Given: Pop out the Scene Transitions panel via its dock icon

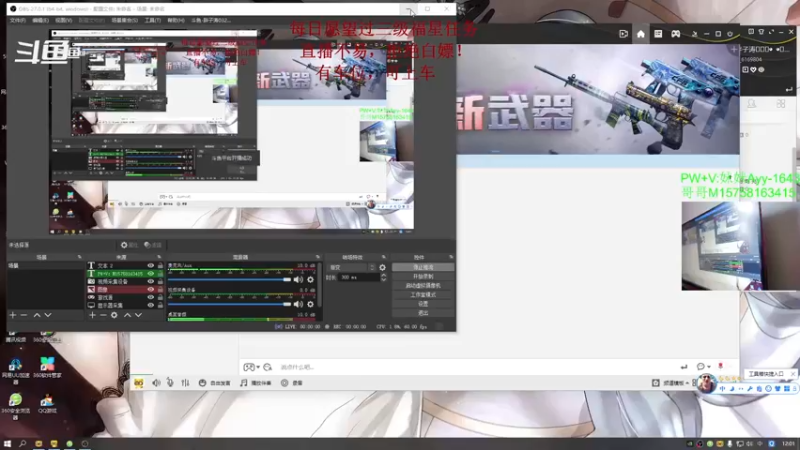Looking at the screenshot, I should click(384, 257).
